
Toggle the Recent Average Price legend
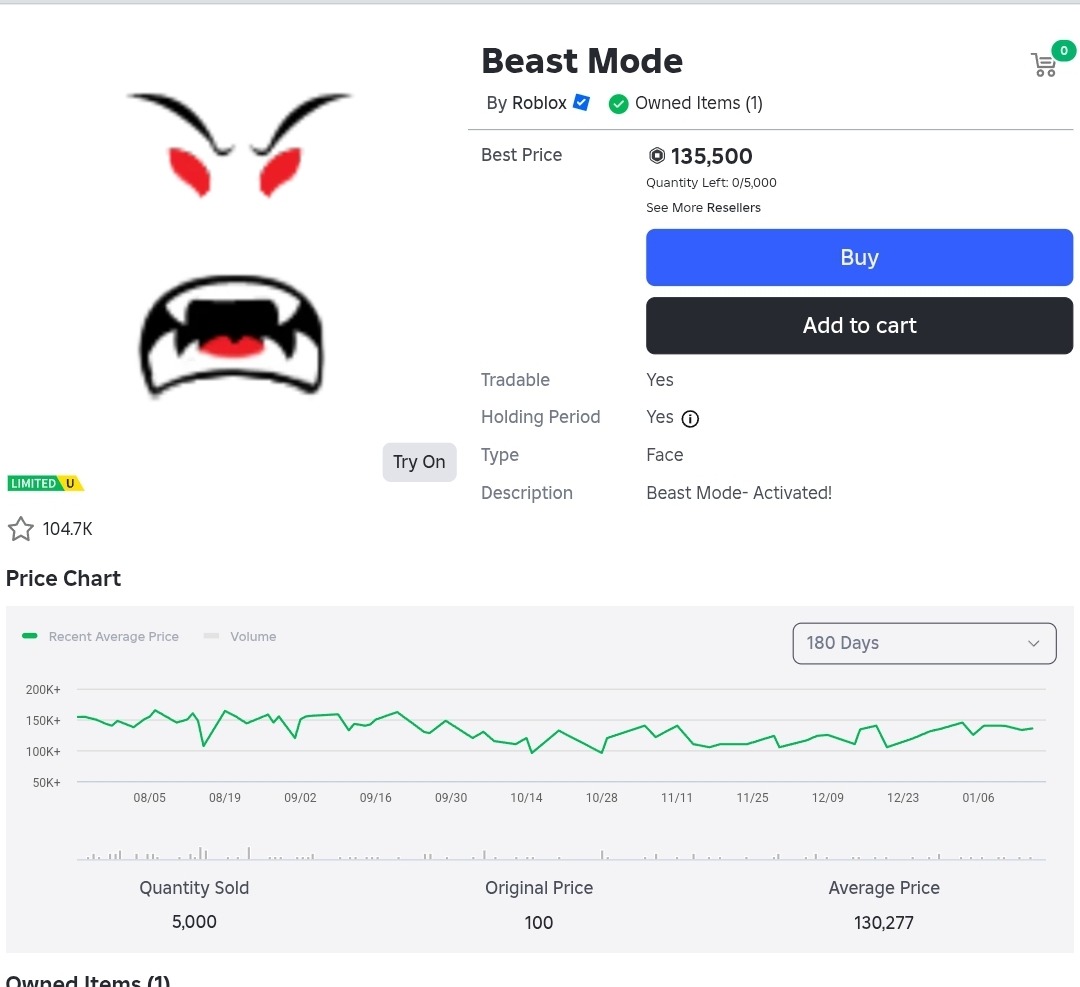pyautogui.click(x=100, y=636)
